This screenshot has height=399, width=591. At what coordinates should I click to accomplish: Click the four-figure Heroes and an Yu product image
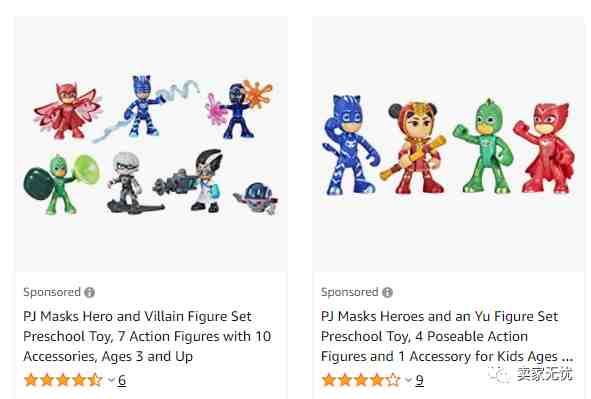pos(448,145)
